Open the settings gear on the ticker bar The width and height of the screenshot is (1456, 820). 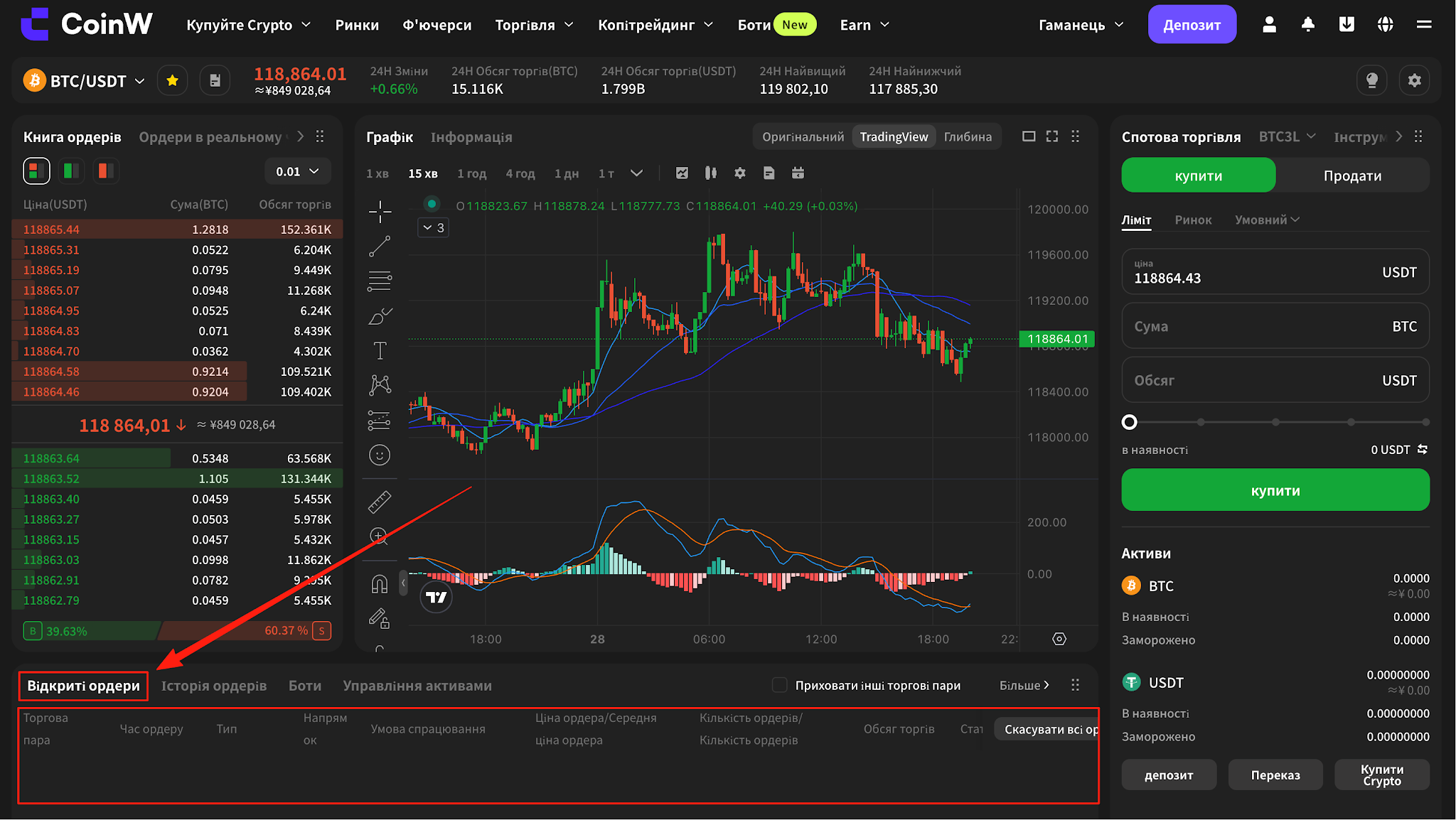(1415, 80)
